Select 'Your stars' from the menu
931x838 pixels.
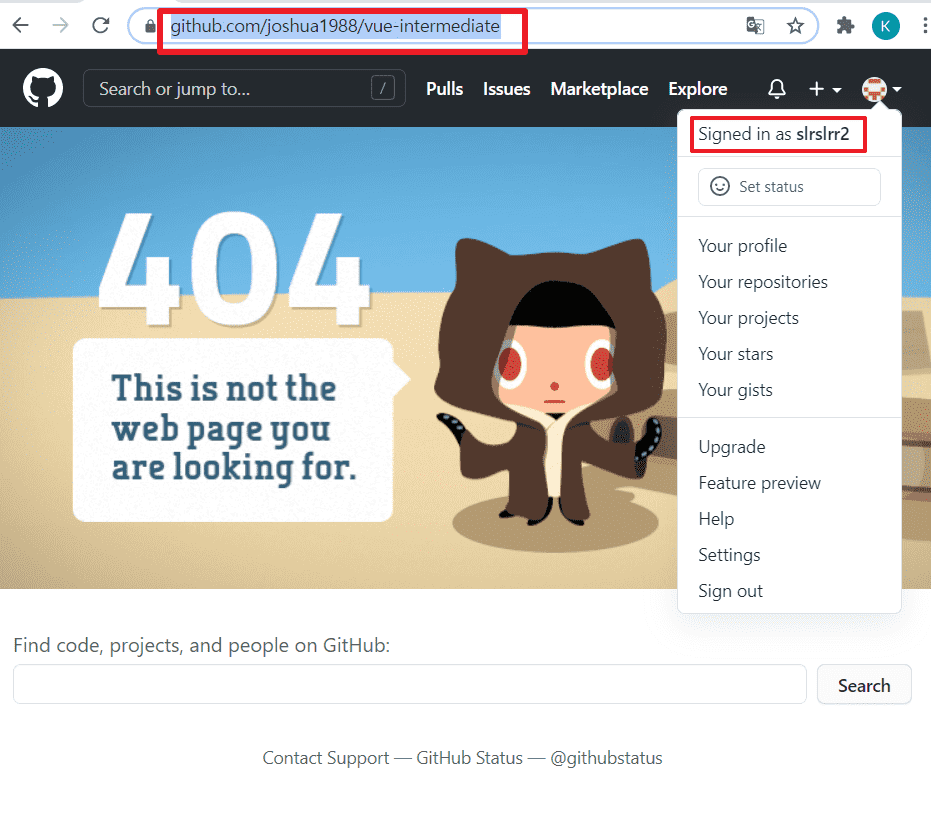click(735, 354)
